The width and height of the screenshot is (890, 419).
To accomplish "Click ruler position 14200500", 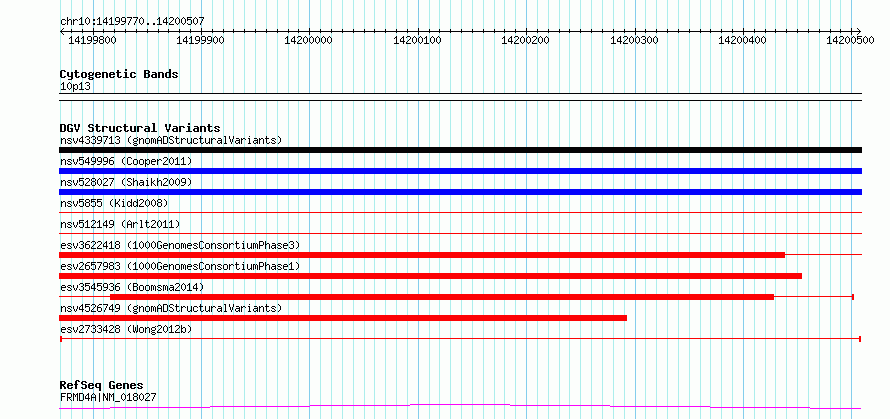I will pos(851,40).
